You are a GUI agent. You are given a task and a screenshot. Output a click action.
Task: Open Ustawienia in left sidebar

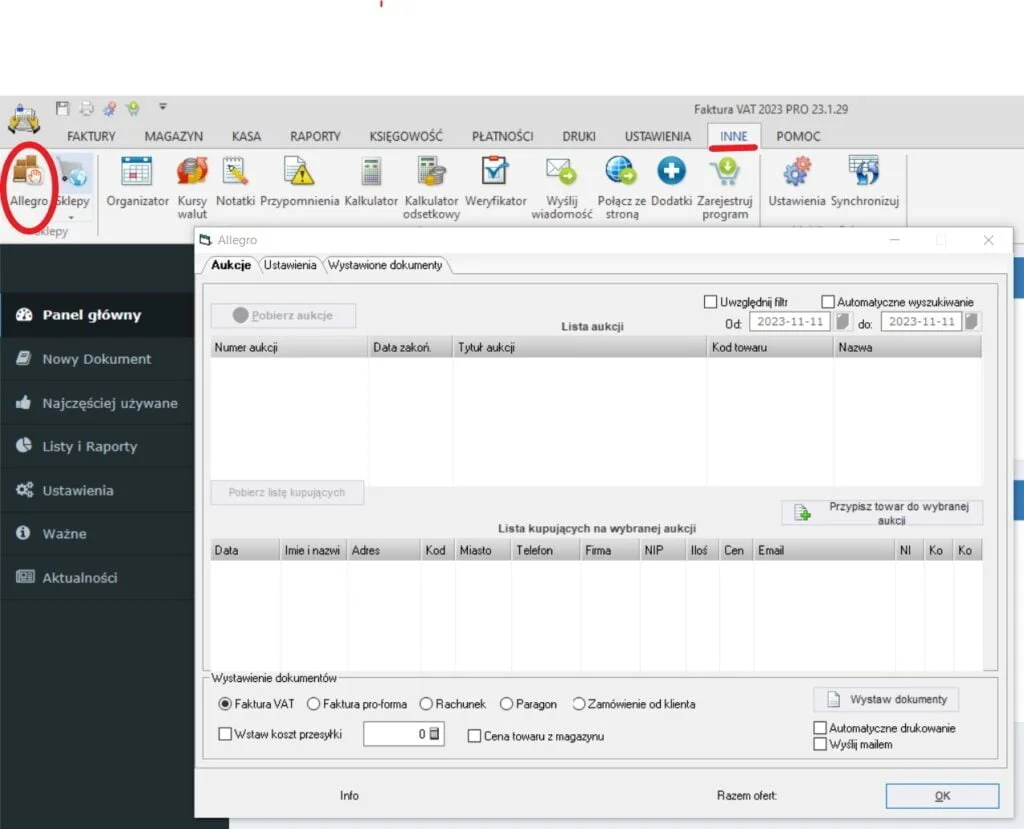[97, 490]
